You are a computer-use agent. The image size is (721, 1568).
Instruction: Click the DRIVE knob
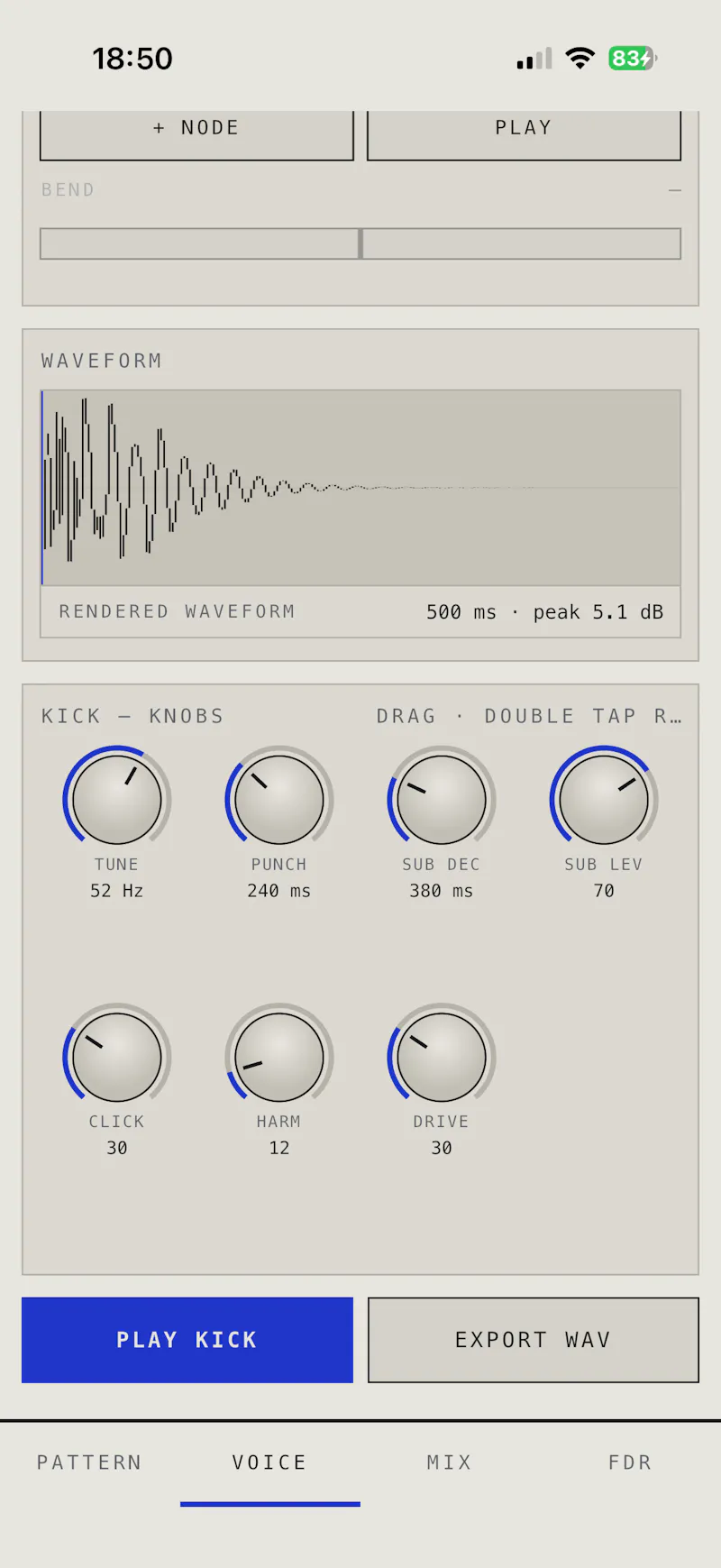[442, 1057]
